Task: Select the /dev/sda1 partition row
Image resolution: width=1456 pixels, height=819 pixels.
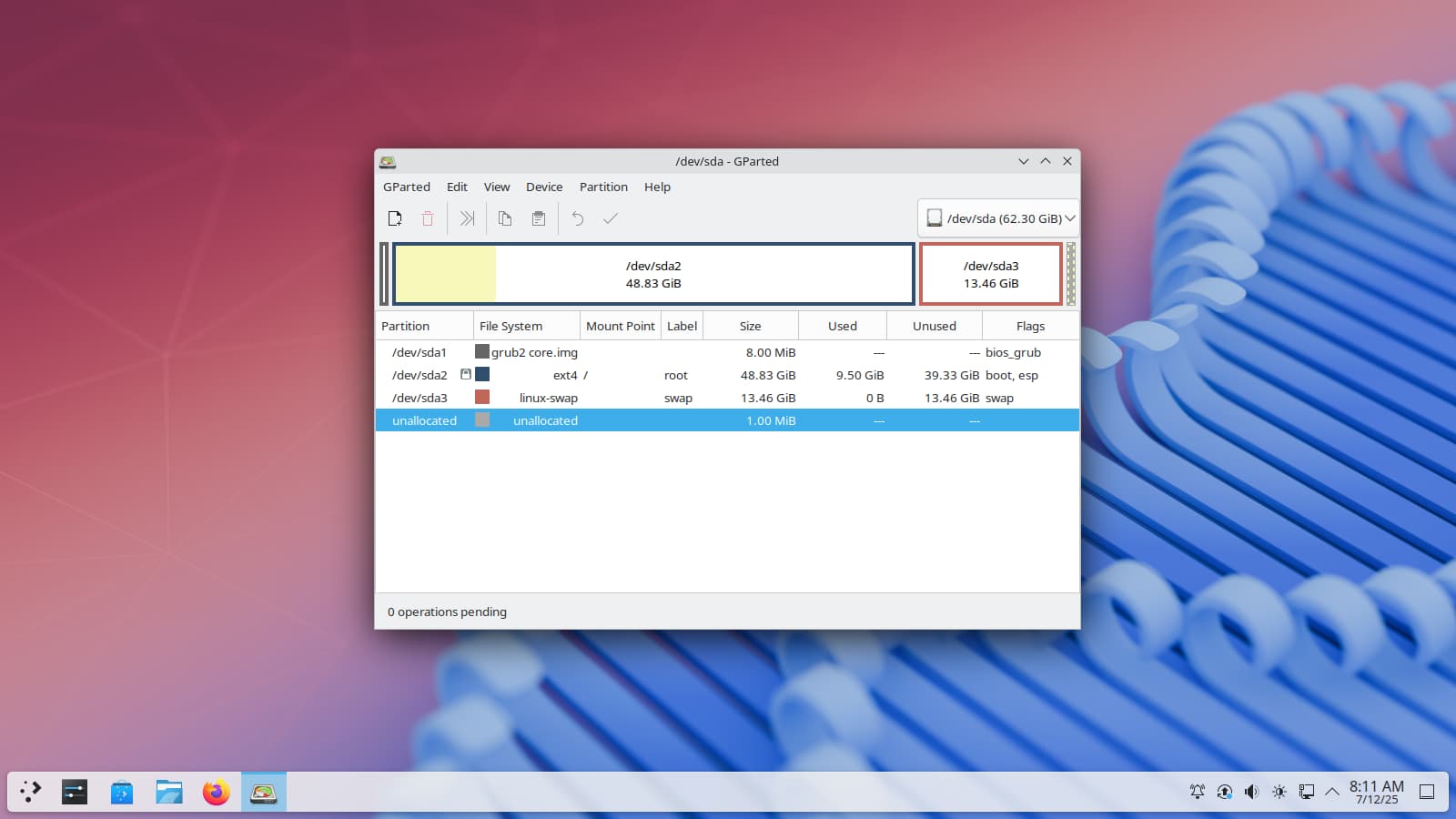Action: point(420,352)
